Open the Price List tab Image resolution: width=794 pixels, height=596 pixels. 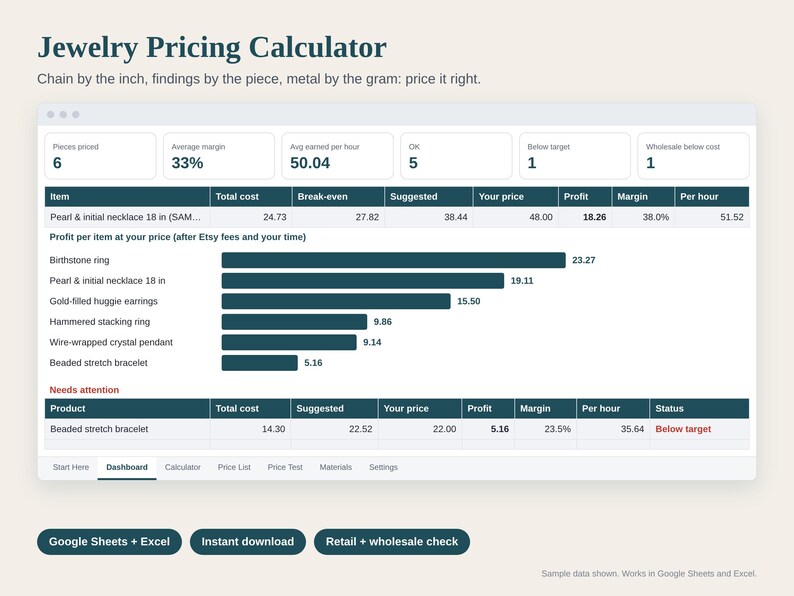click(x=234, y=467)
